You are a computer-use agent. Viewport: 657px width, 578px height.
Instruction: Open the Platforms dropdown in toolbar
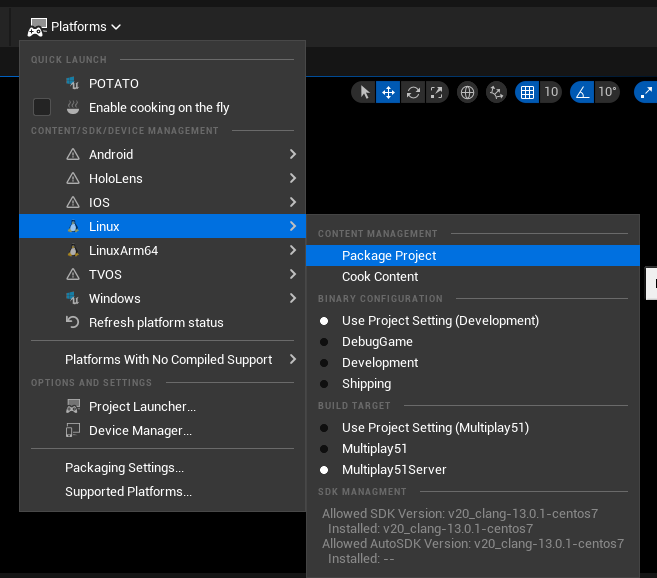tap(75, 27)
